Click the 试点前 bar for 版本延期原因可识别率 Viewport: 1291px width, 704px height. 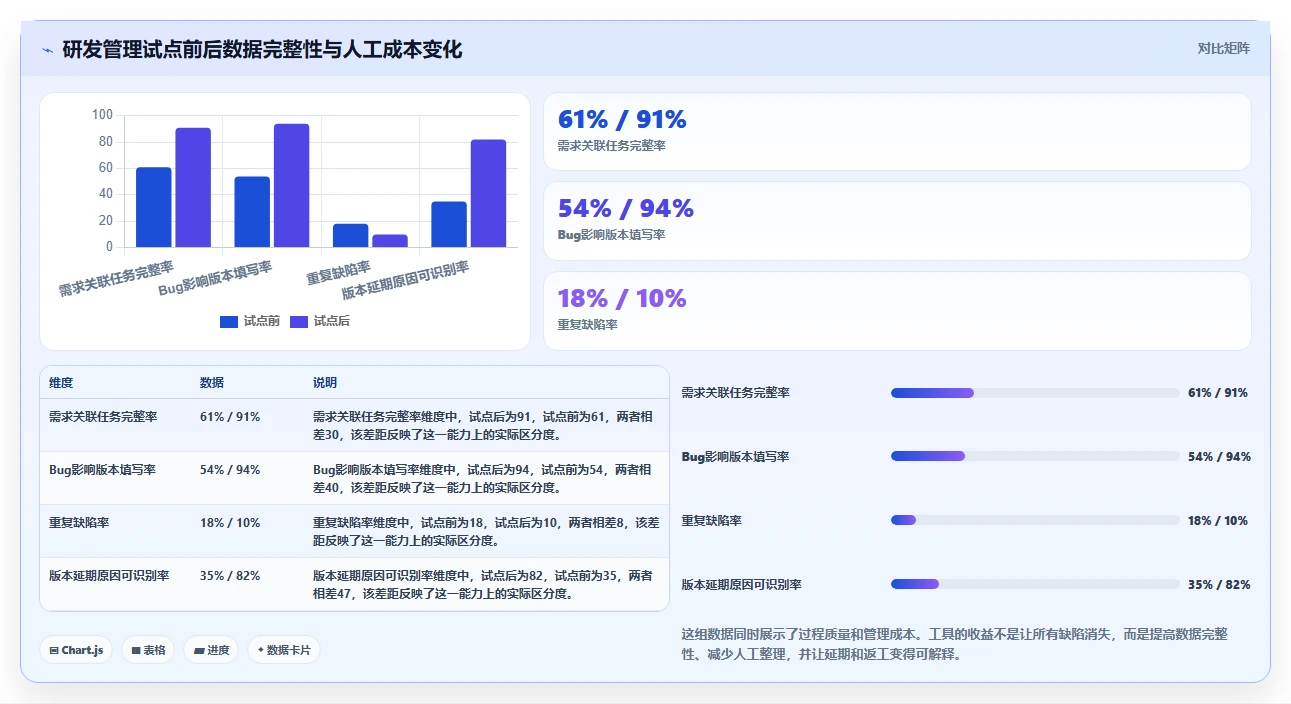449,224
